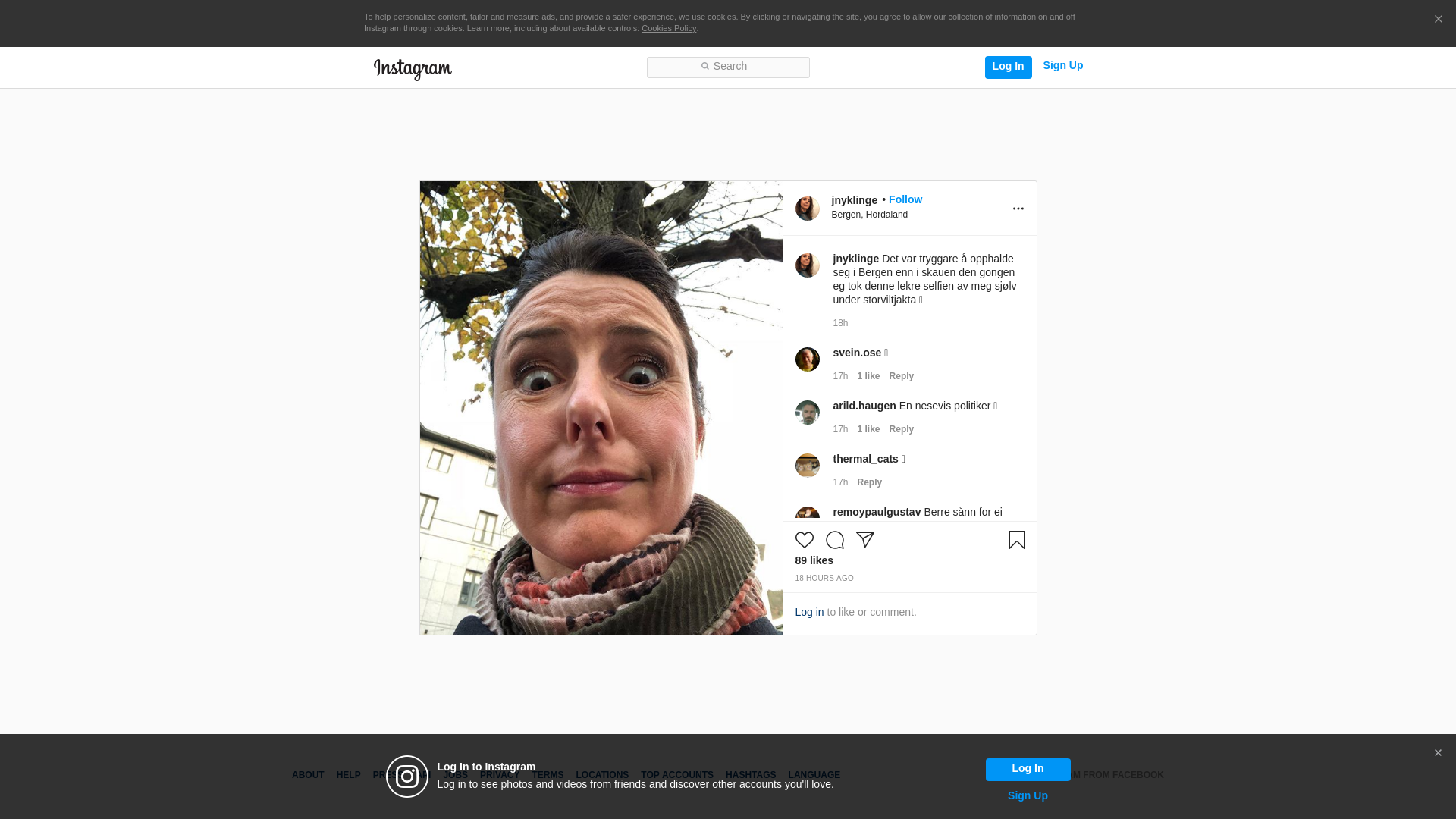The image size is (1456, 819).
Task: Click the 17h timestamp on arild.haugen's comment
Action: [x=840, y=429]
